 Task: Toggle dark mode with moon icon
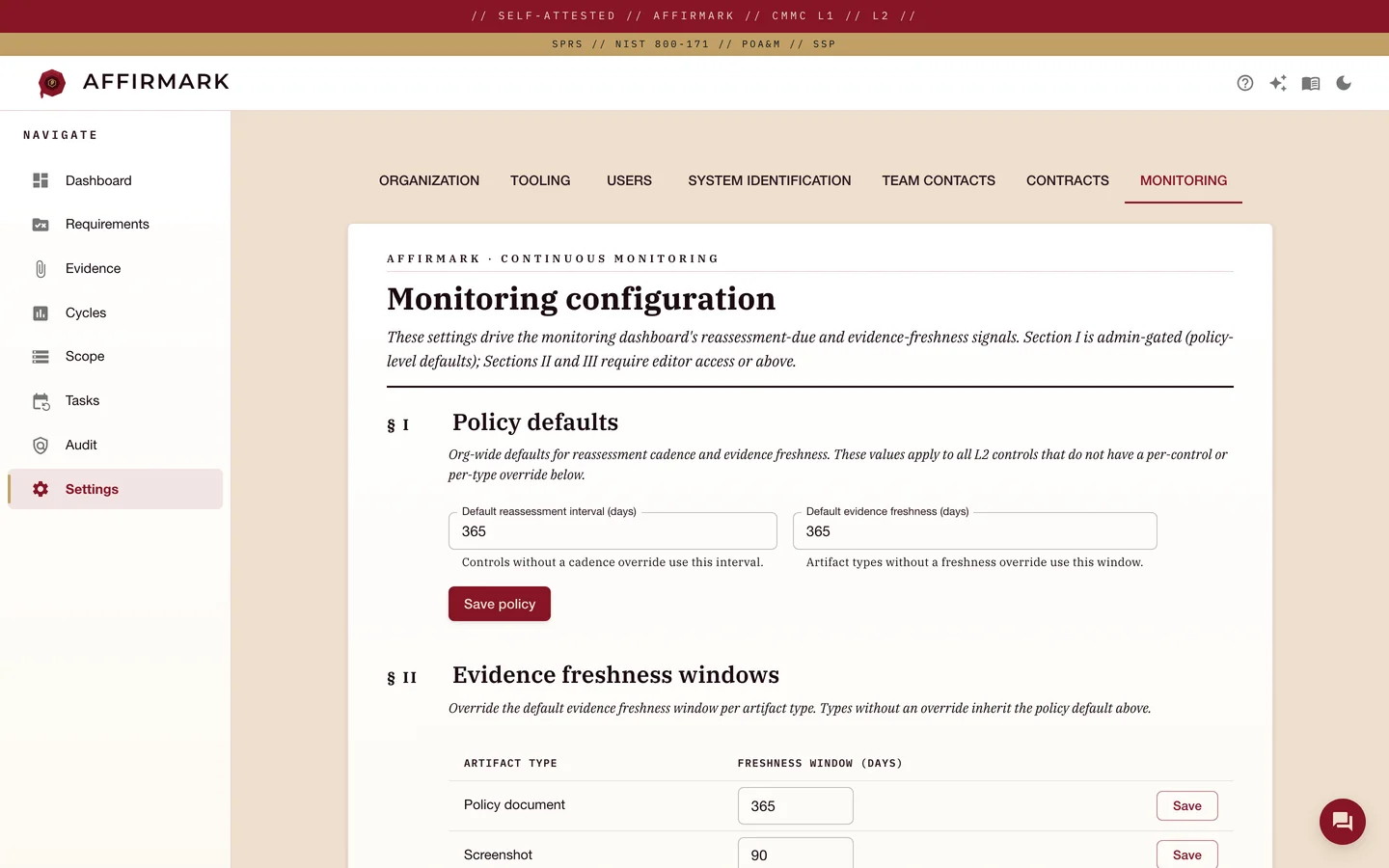pyautogui.click(x=1344, y=83)
